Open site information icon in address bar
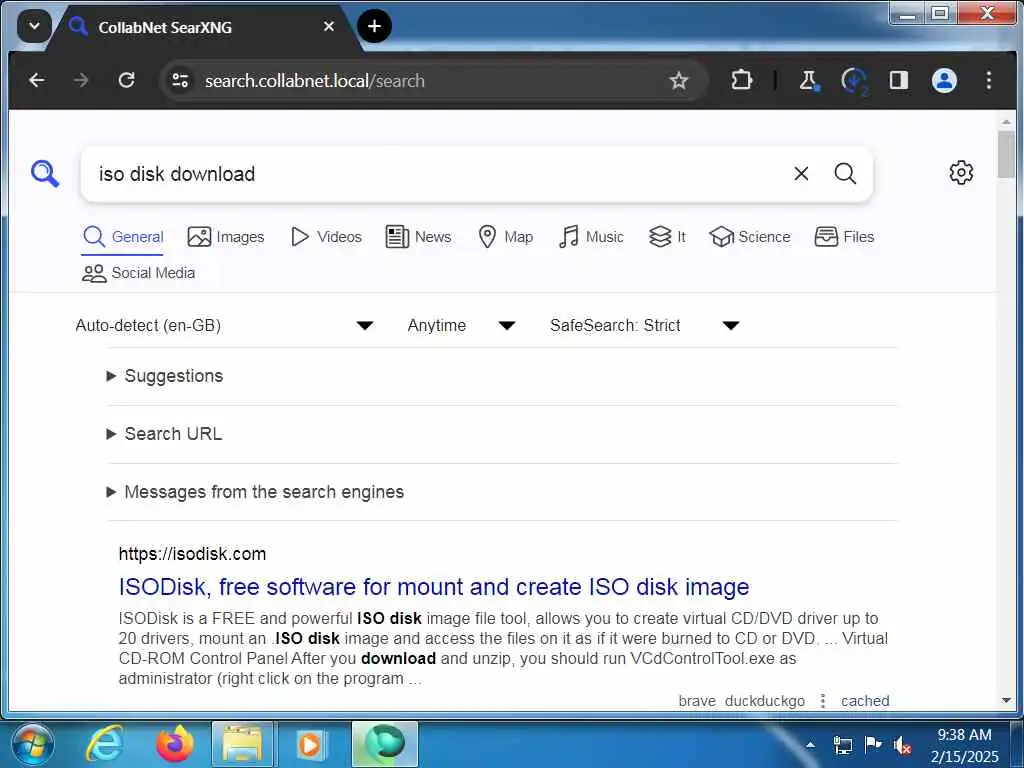The width and height of the screenshot is (1024, 768). click(180, 80)
